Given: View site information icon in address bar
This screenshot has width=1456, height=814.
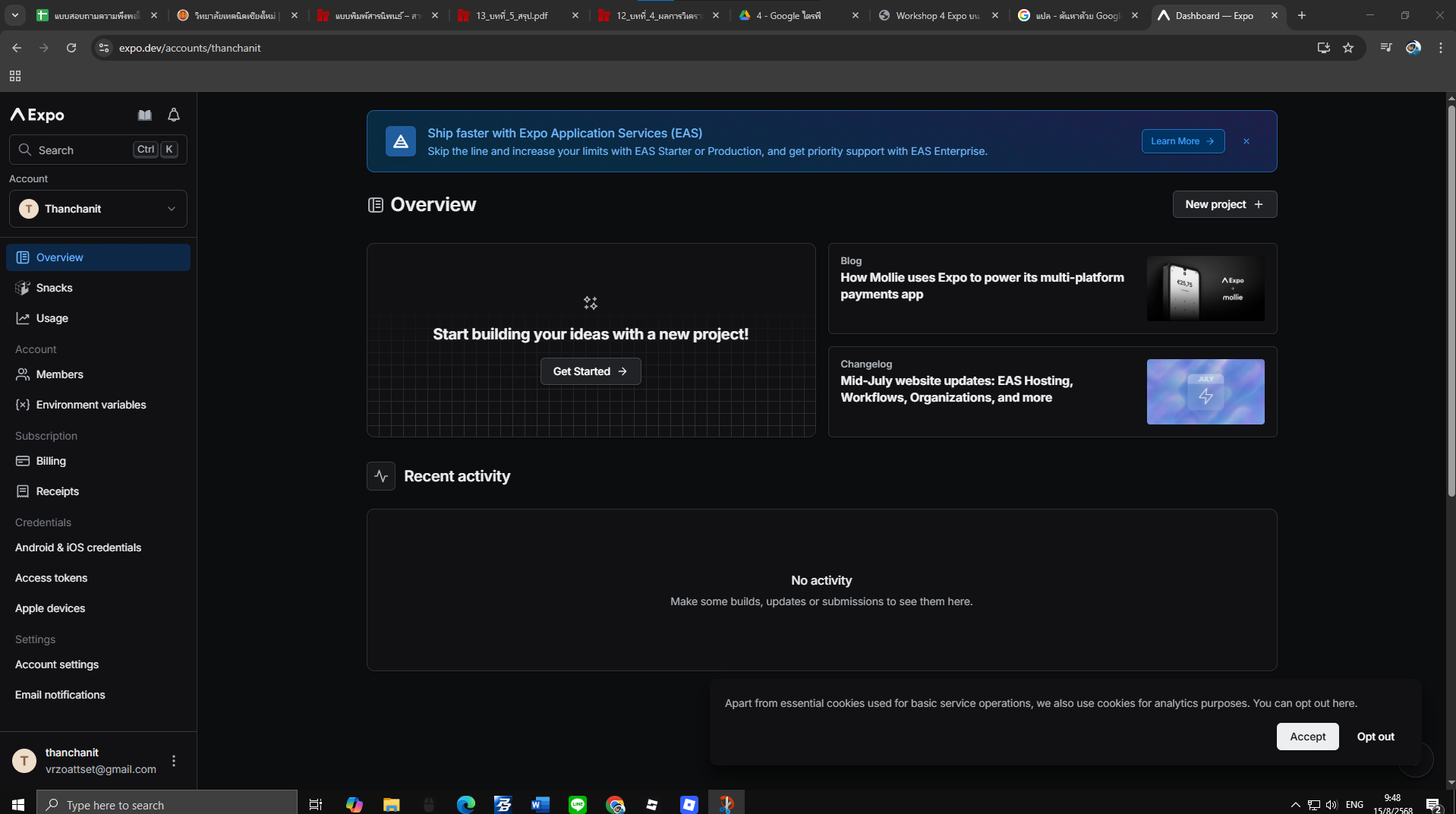Looking at the screenshot, I should coord(104,48).
